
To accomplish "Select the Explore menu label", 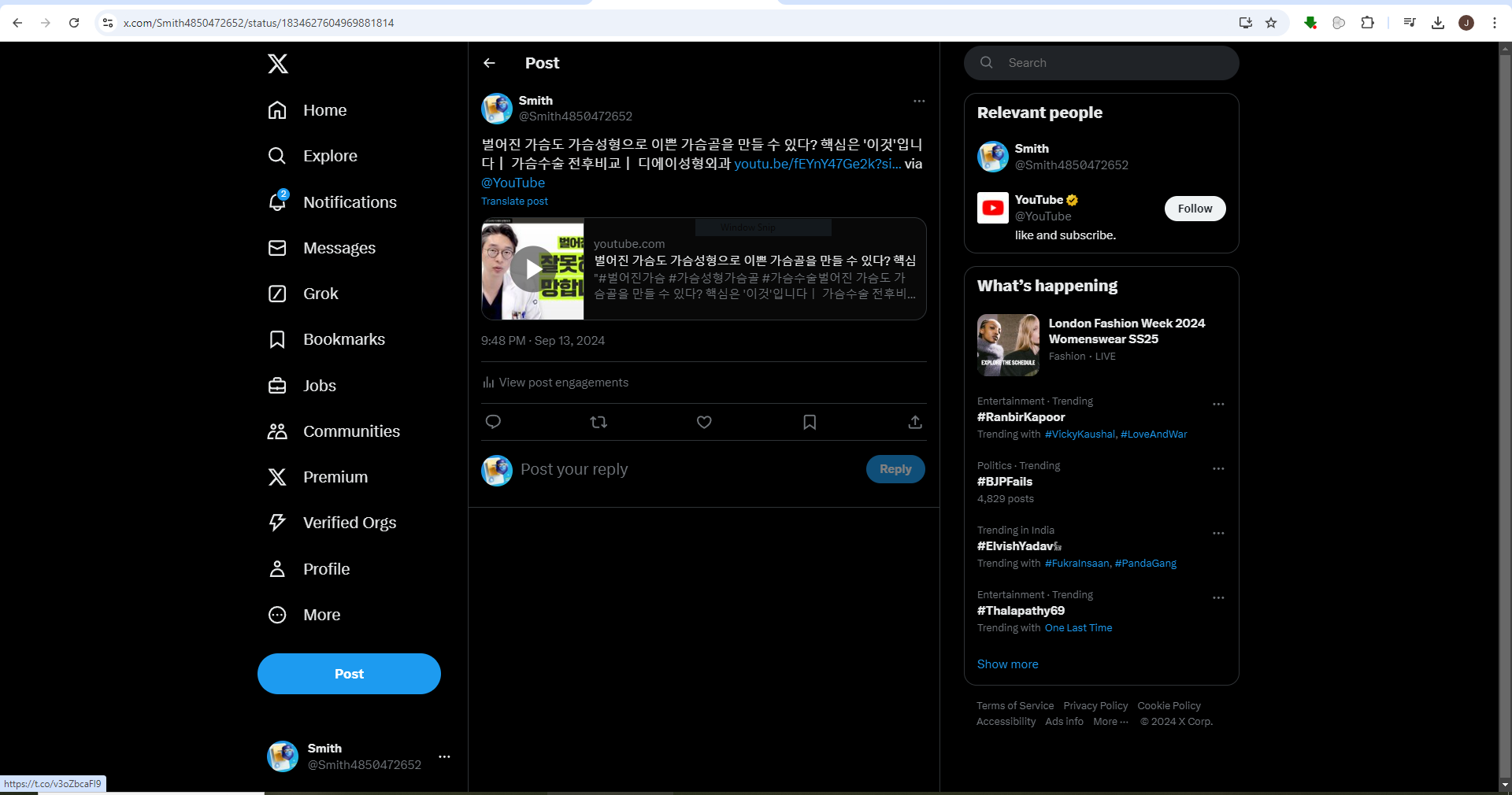I will [331, 156].
